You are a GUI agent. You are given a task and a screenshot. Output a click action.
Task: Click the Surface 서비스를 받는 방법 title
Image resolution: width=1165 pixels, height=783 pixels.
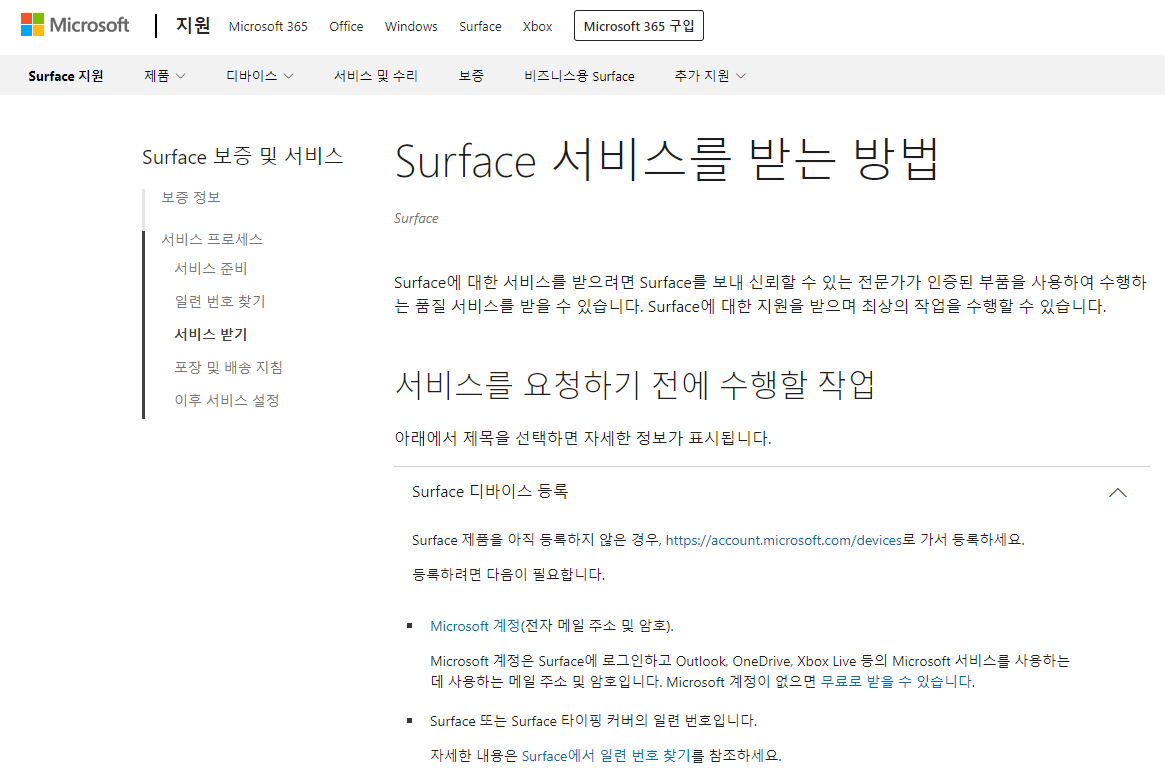[x=667, y=160]
